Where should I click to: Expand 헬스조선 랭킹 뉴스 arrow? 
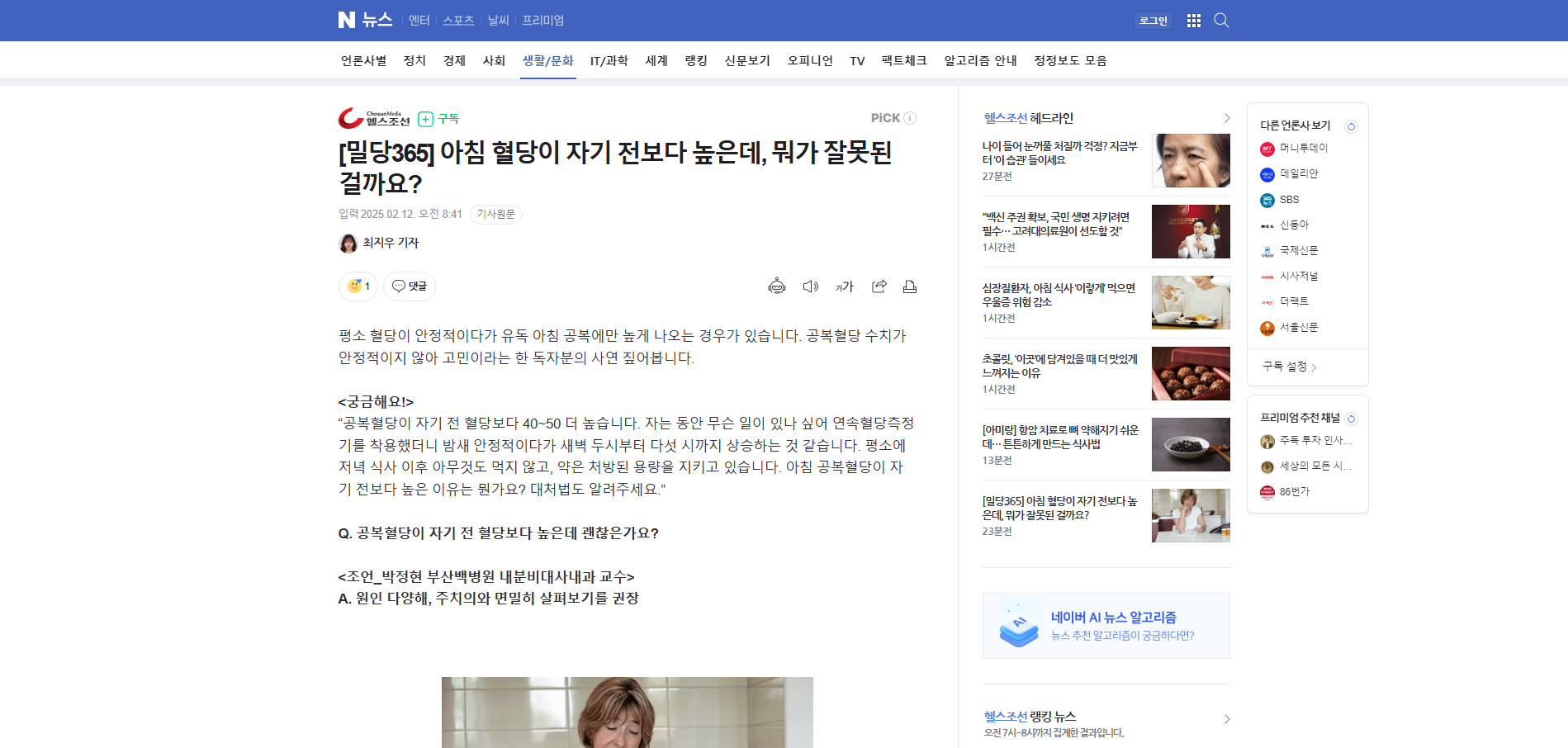[1226, 719]
